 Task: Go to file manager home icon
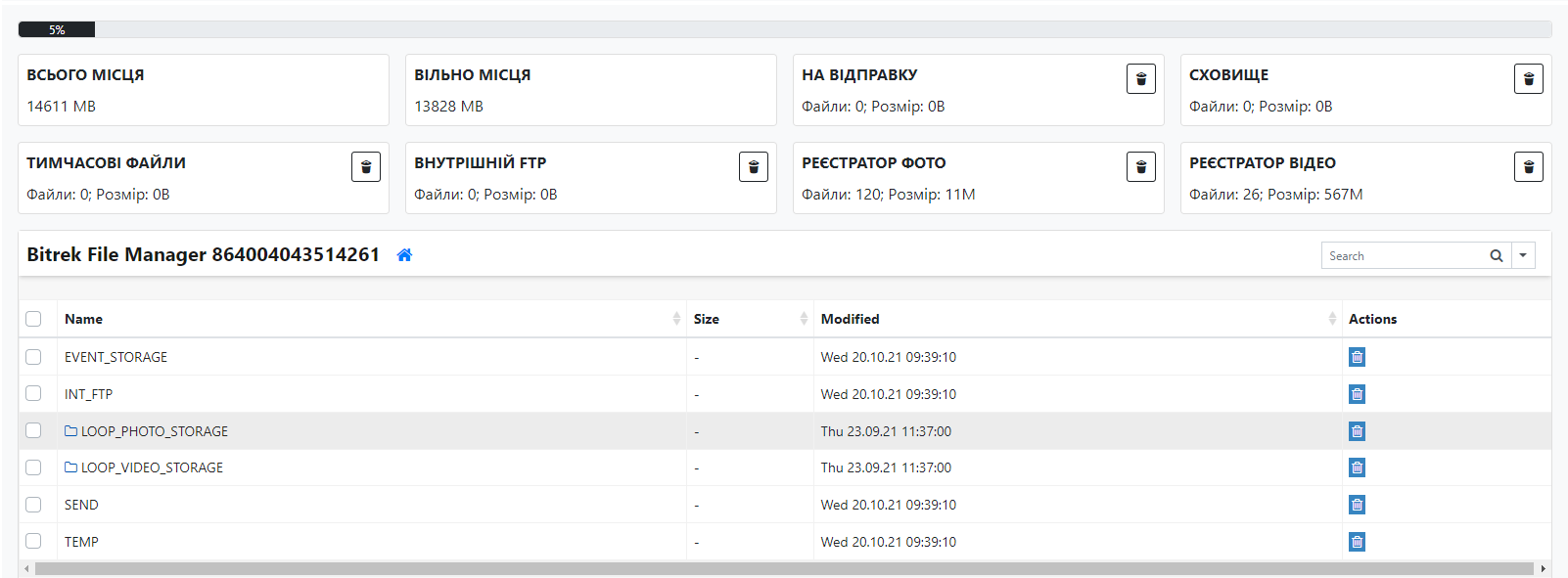coord(404,255)
